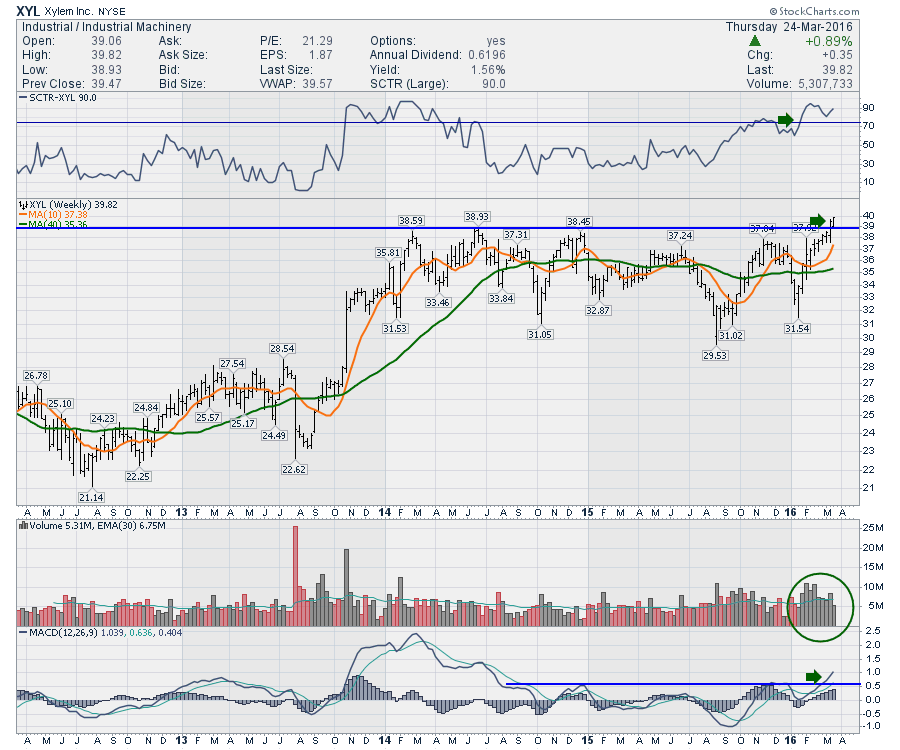Click the 90 label on SCTR axis
900x750 pixels.
click(x=868, y=108)
